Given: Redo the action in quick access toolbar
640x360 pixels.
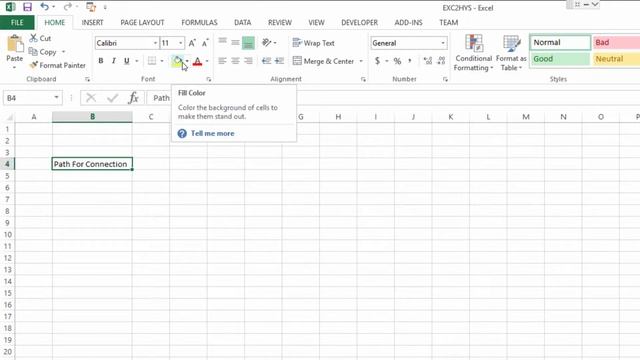Looking at the screenshot, I should 67,7.
